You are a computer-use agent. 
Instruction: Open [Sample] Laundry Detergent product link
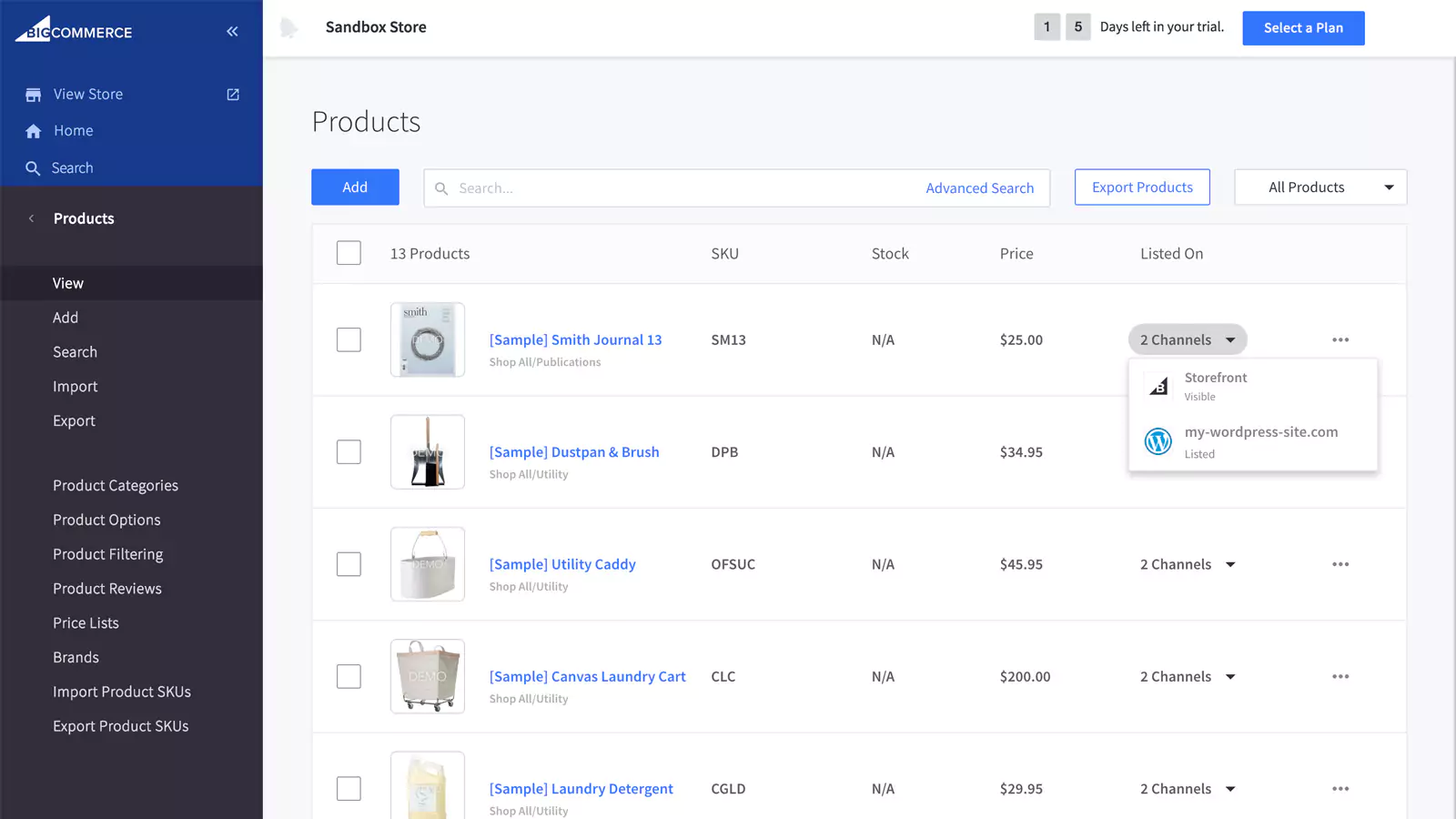581,789
